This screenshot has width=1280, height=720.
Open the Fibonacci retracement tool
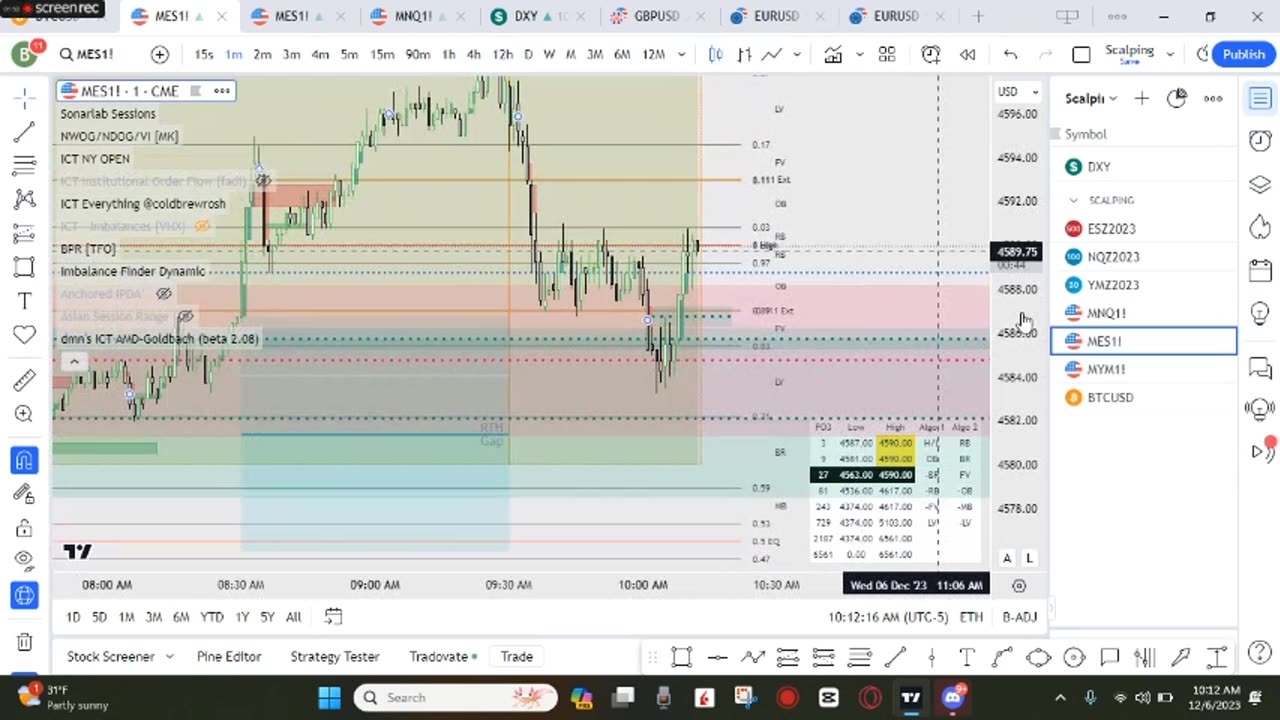25,166
